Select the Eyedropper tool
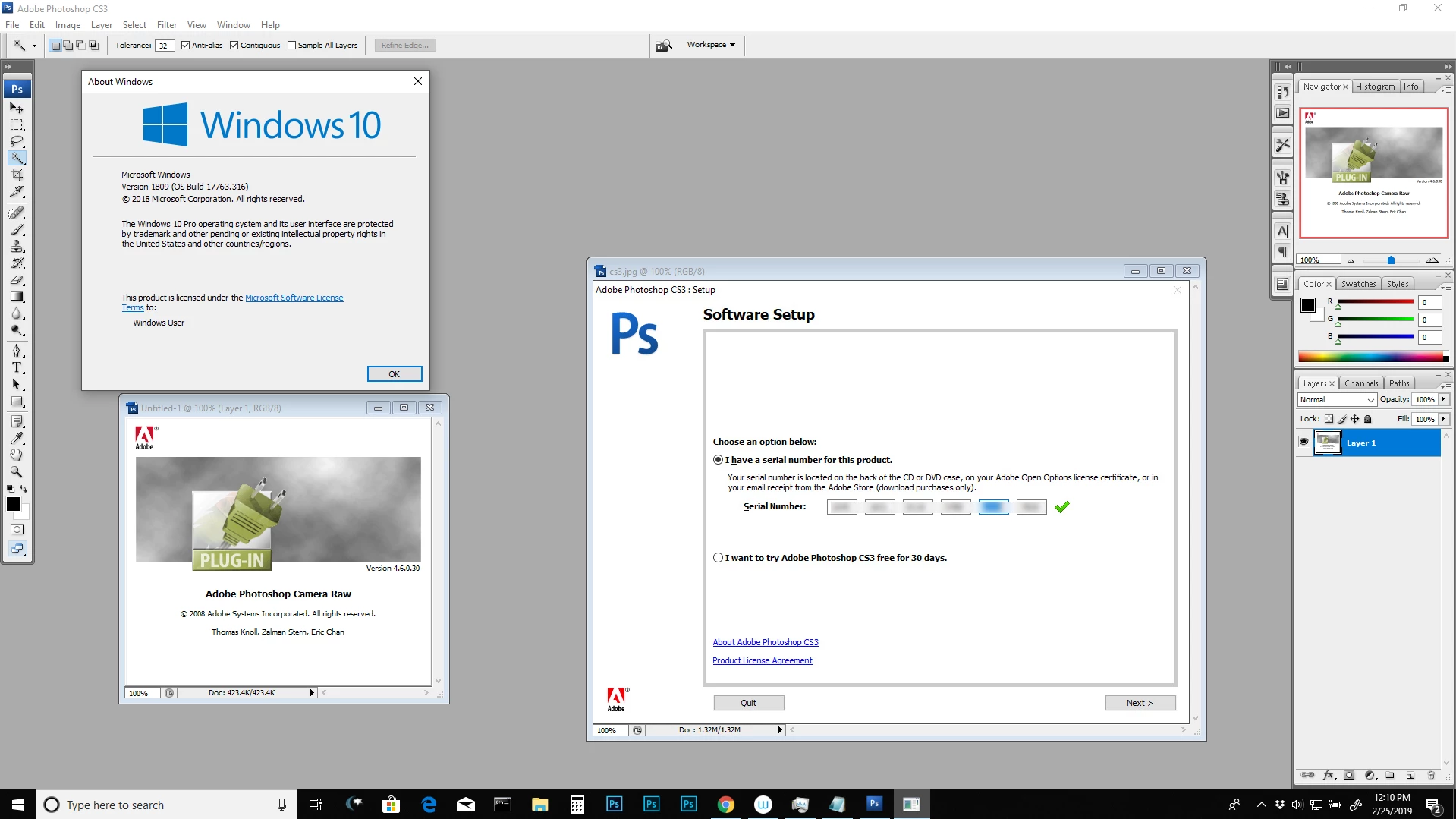1456x819 pixels. click(x=17, y=438)
